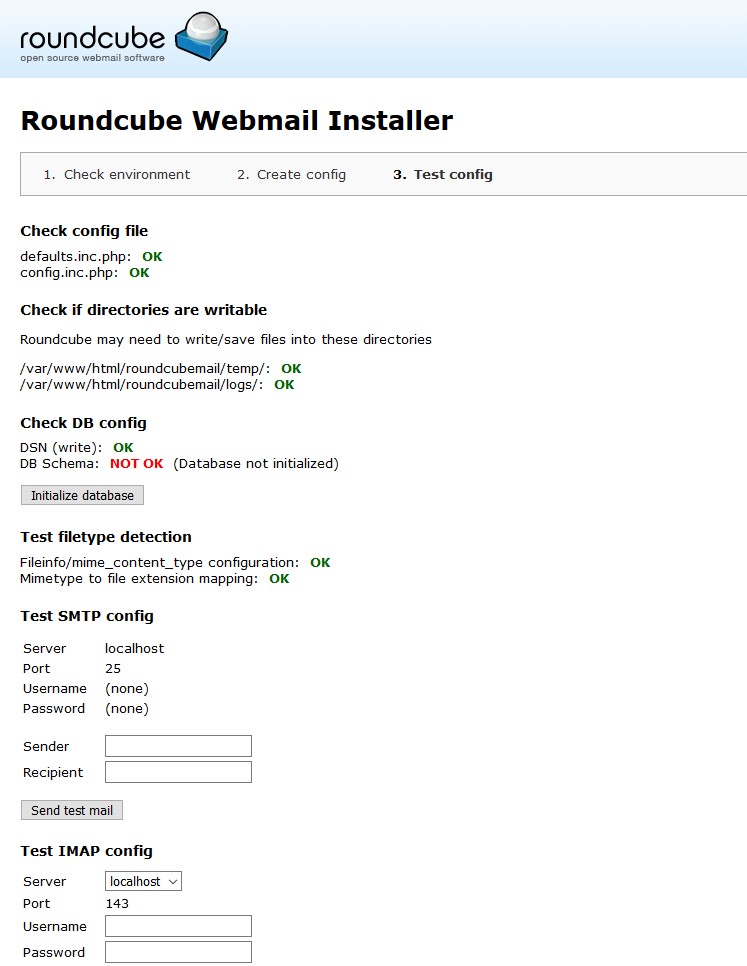Click the OK status next to defaults.inc.php
Viewport: 747px width, 966px height.
152,256
